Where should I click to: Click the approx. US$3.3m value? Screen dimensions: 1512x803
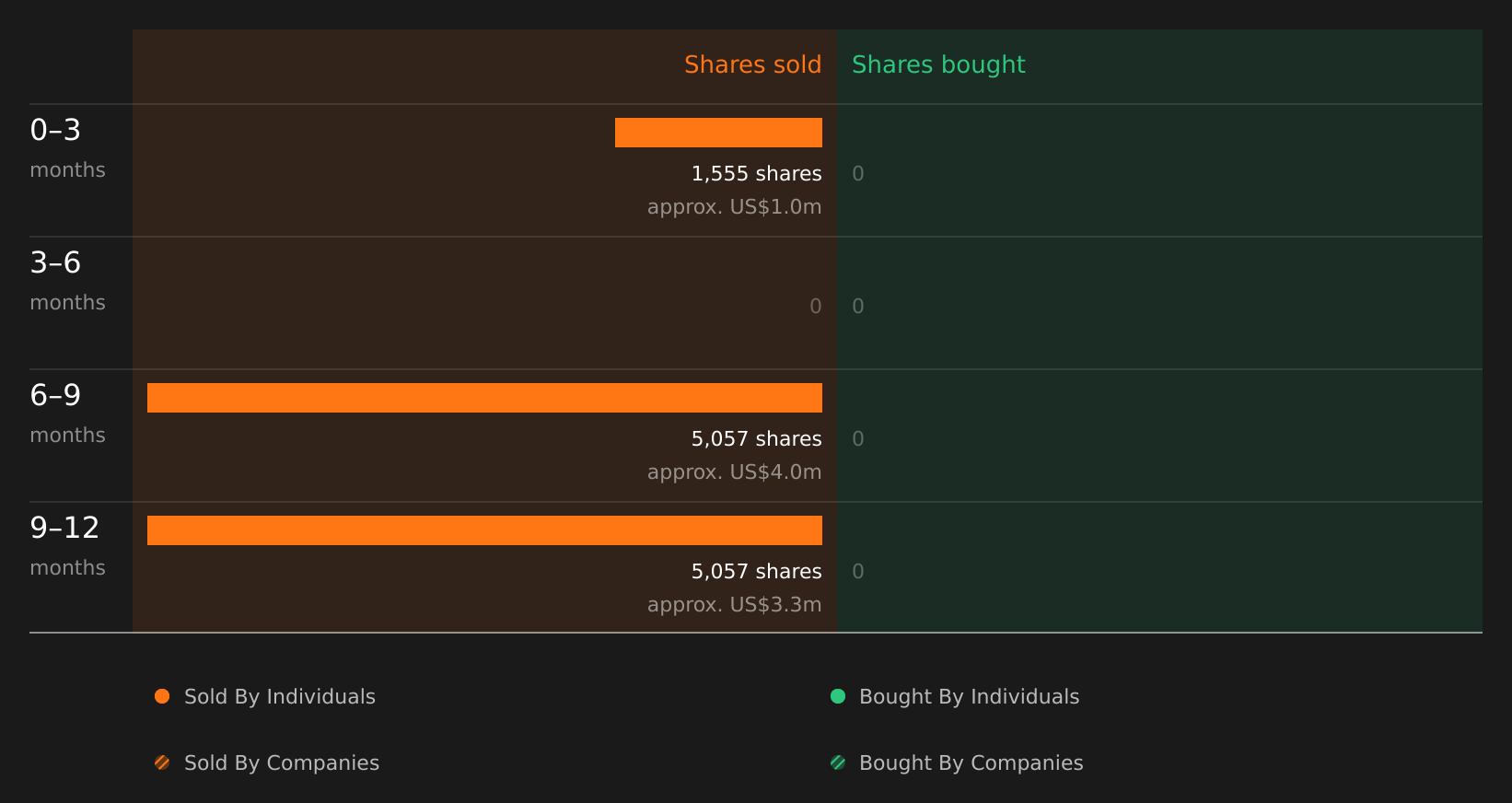point(734,605)
